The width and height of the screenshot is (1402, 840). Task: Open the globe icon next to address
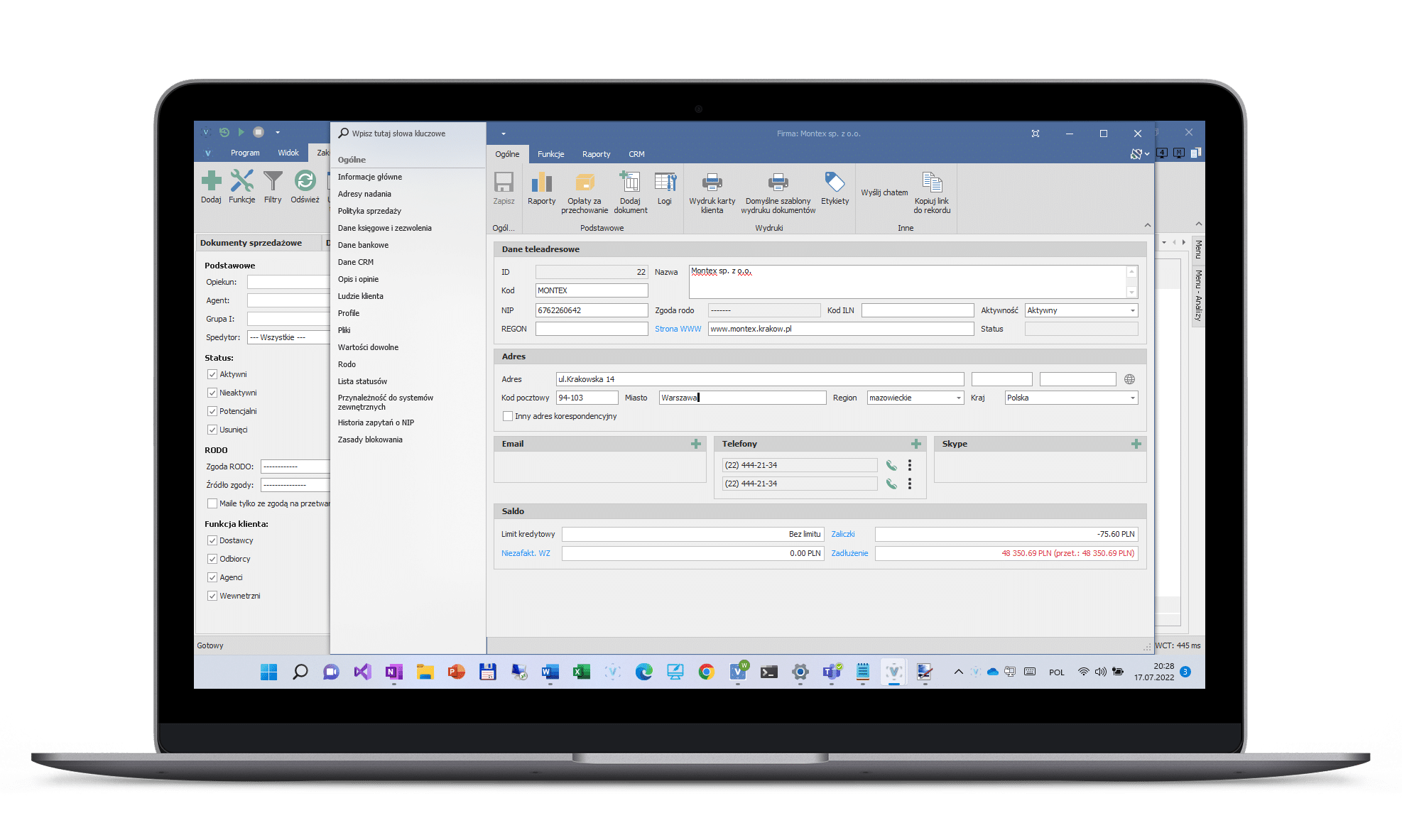click(1130, 379)
